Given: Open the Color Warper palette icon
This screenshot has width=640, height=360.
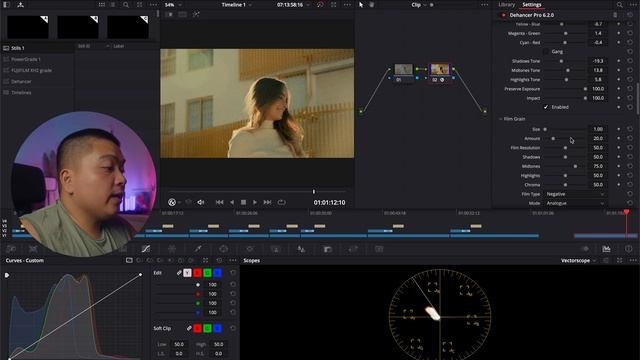Looking at the screenshot, I should point(172,249).
